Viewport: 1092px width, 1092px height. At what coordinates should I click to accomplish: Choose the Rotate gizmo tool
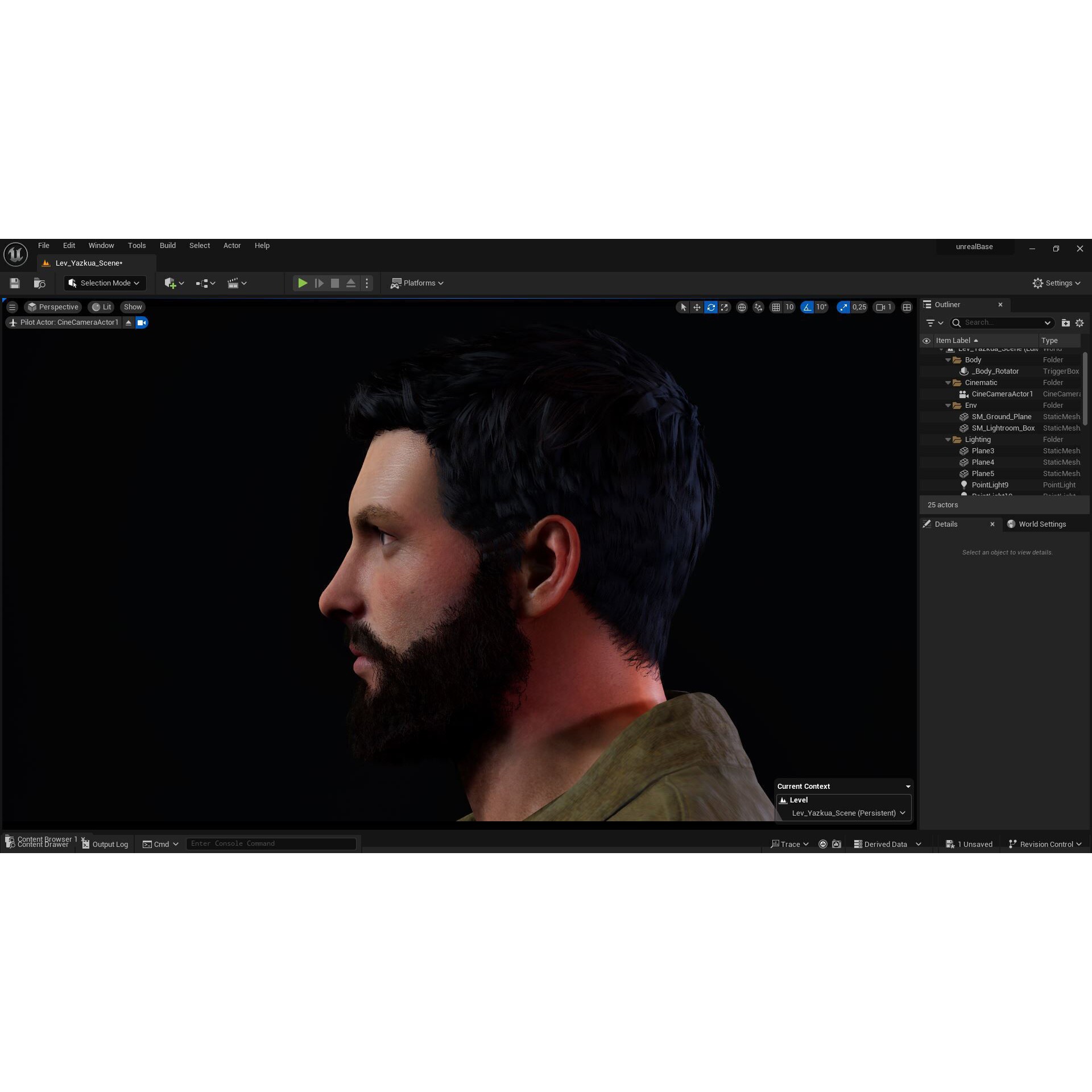pyautogui.click(x=711, y=307)
